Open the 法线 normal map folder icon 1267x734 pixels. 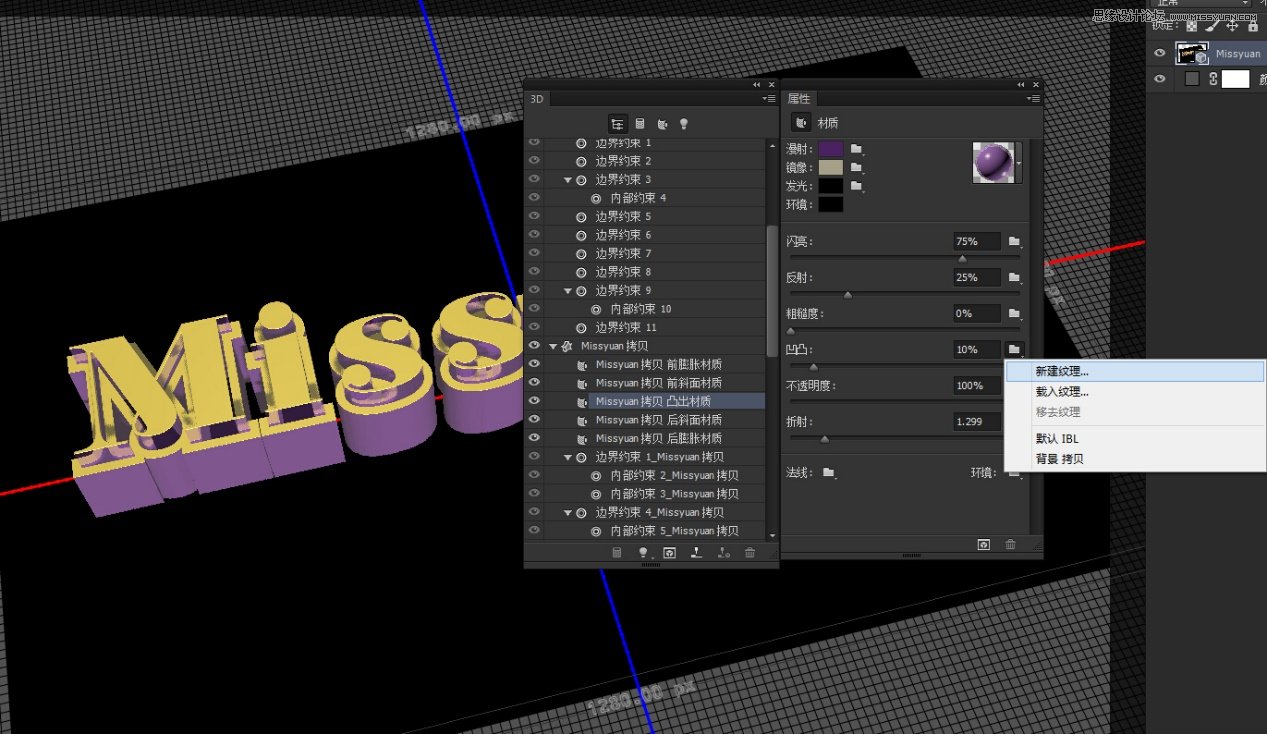coord(829,472)
